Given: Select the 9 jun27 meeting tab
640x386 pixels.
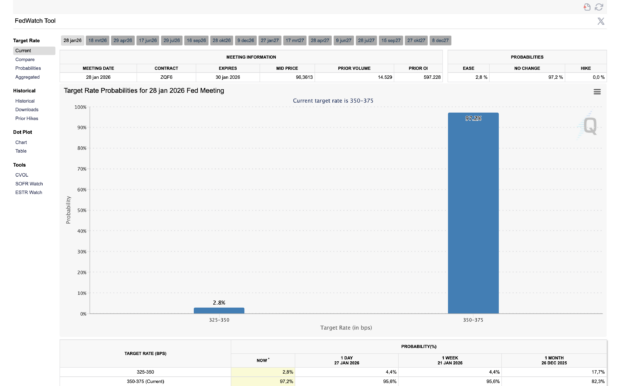Looking at the screenshot, I should pos(344,40).
